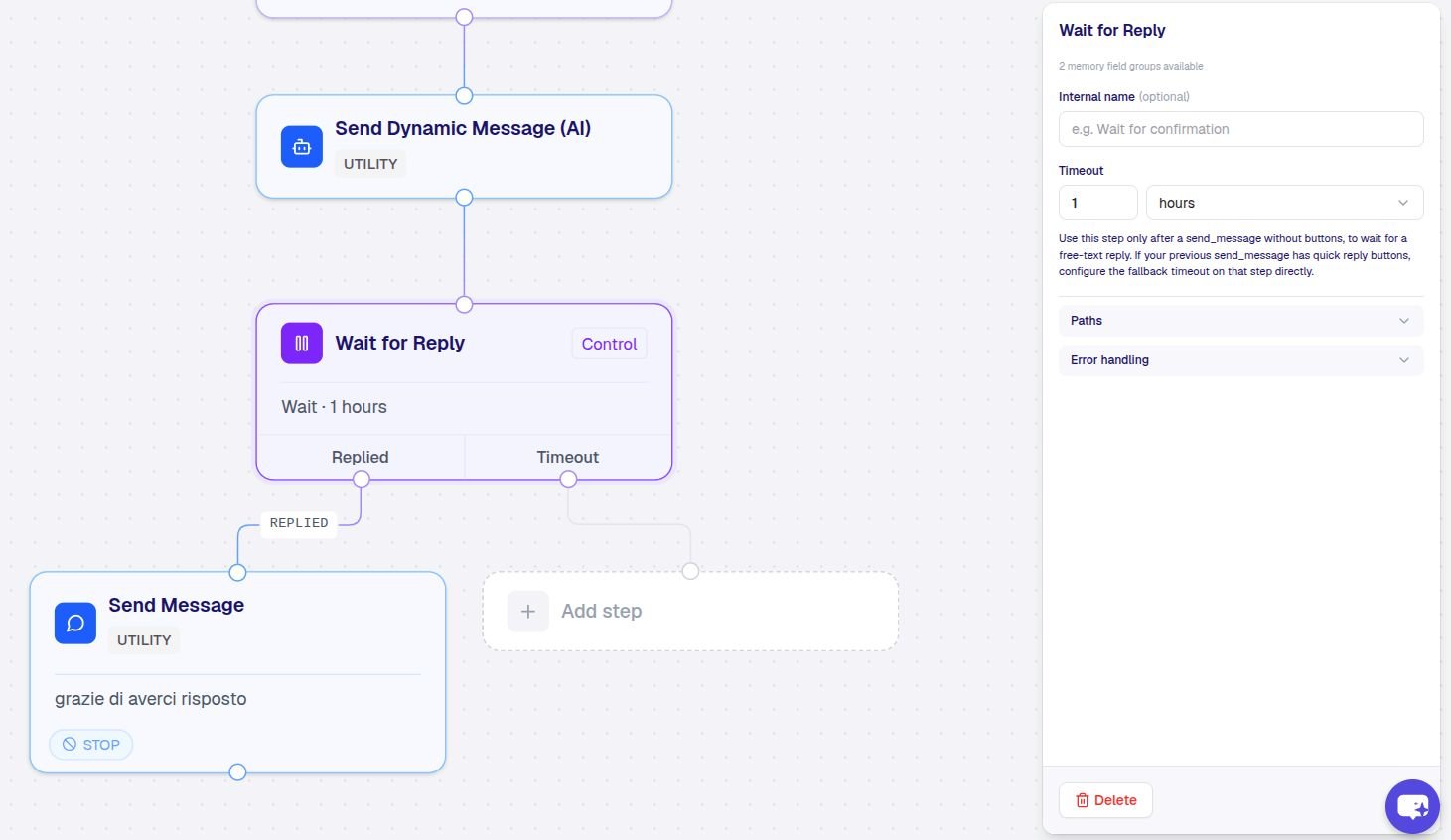The height and width of the screenshot is (840, 1451).
Task: Click the STOP badge on Send Message
Action: coord(91,745)
